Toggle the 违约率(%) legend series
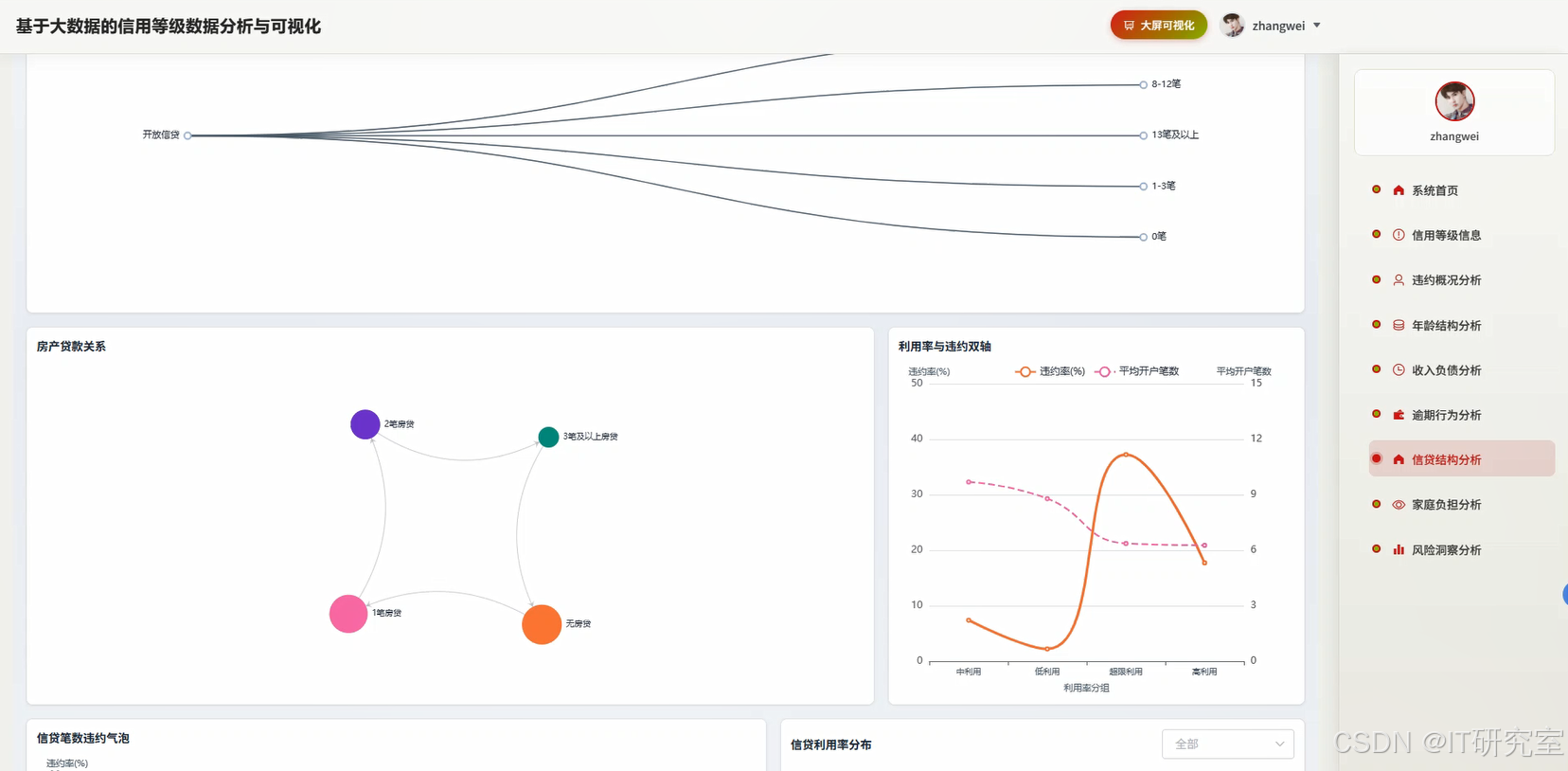The image size is (1568, 771). click(1050, 371)
